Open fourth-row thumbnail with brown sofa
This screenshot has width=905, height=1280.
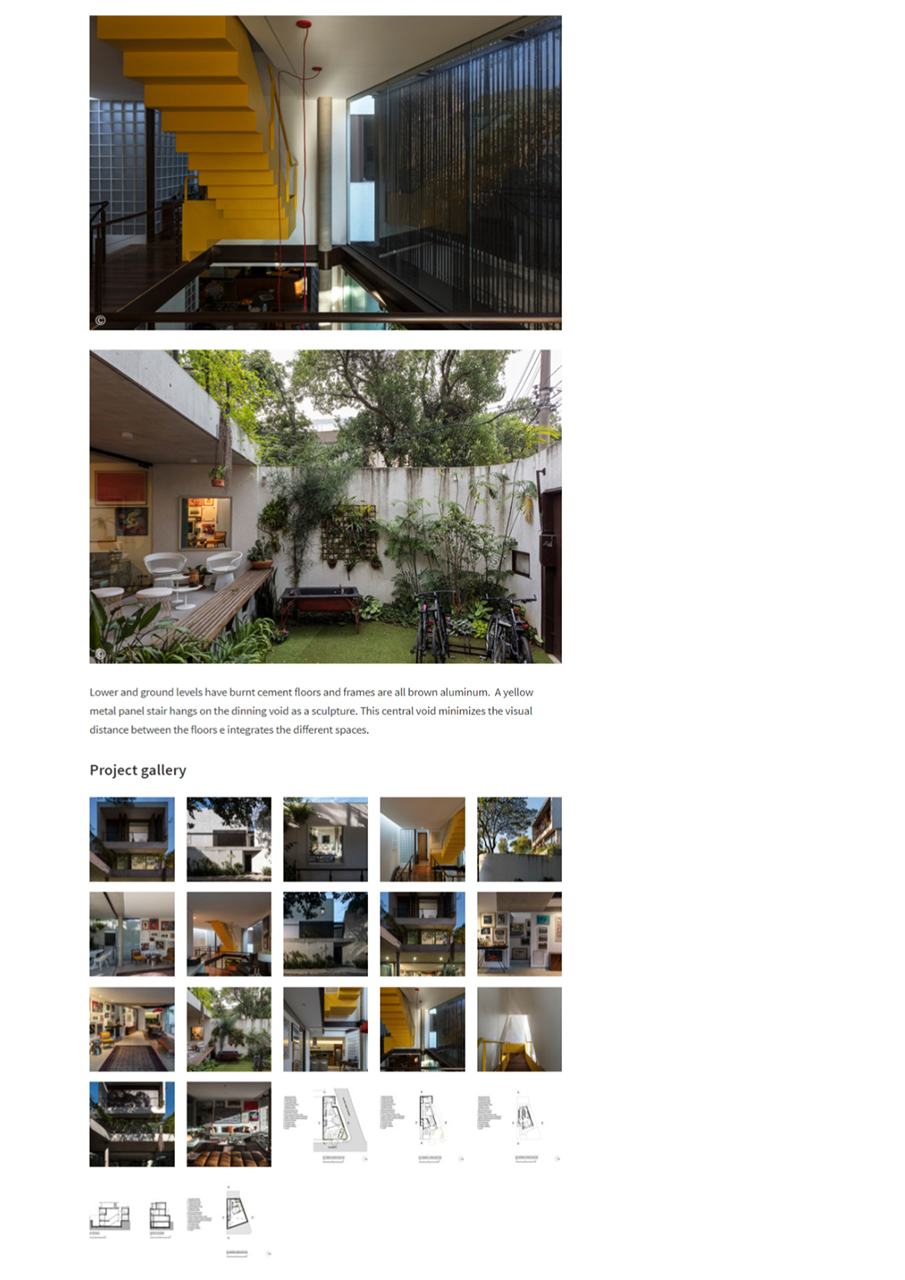tap(229, 1124)
